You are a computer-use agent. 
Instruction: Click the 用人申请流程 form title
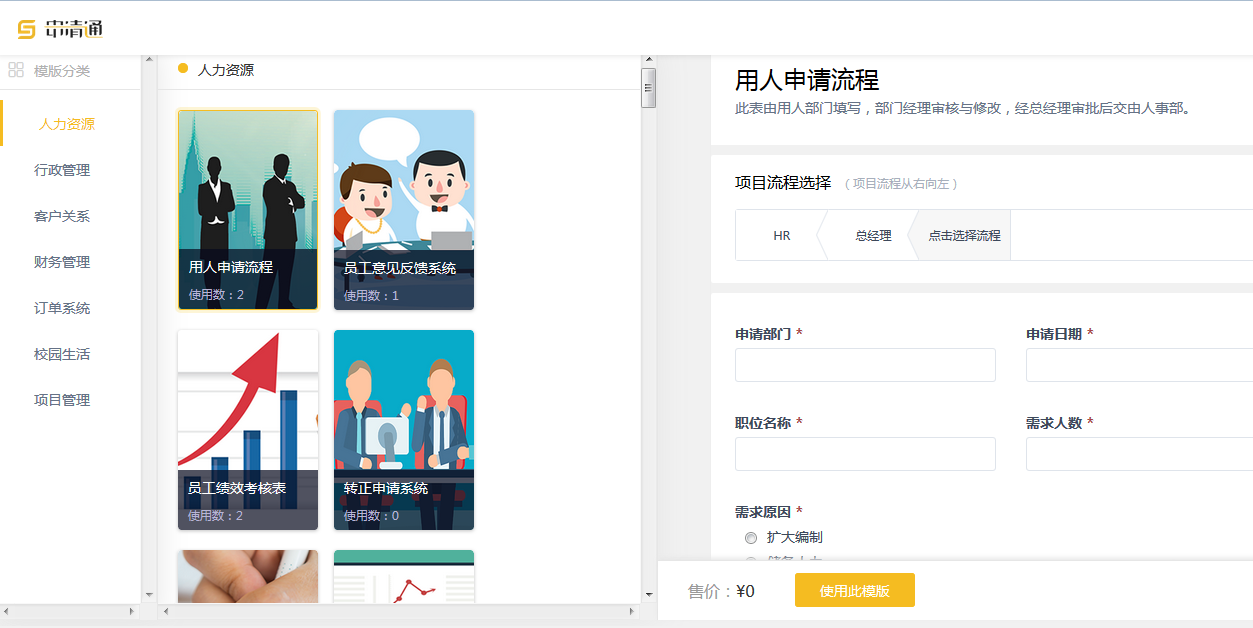coord(807,80)
